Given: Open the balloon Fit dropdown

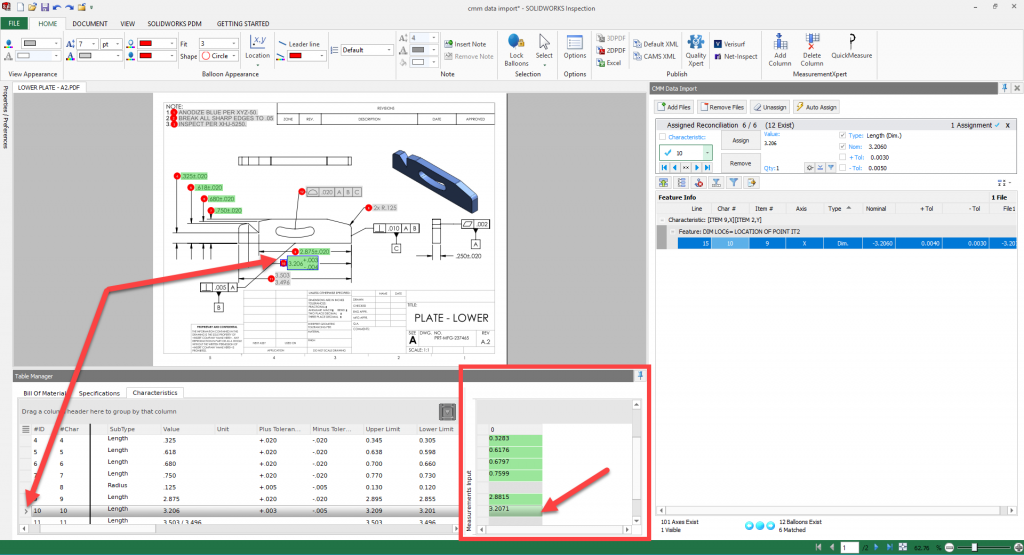Looking at the screenshot, I should pos(233,44).
